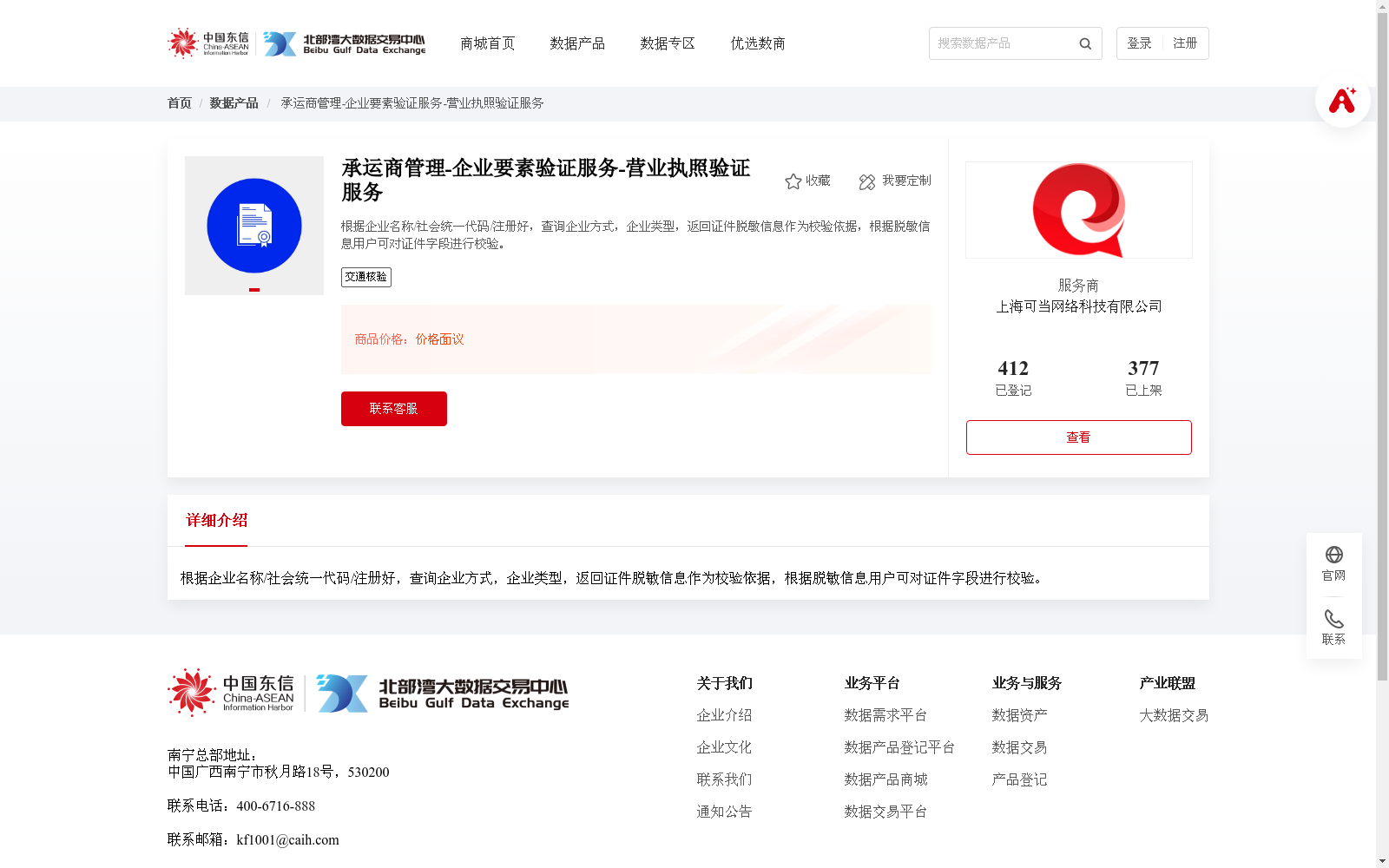Image resolution: width=1389 pixels, height=868 pixels.
Task: Open the floating red AI assistant icon
Action: pos(1342,100)
